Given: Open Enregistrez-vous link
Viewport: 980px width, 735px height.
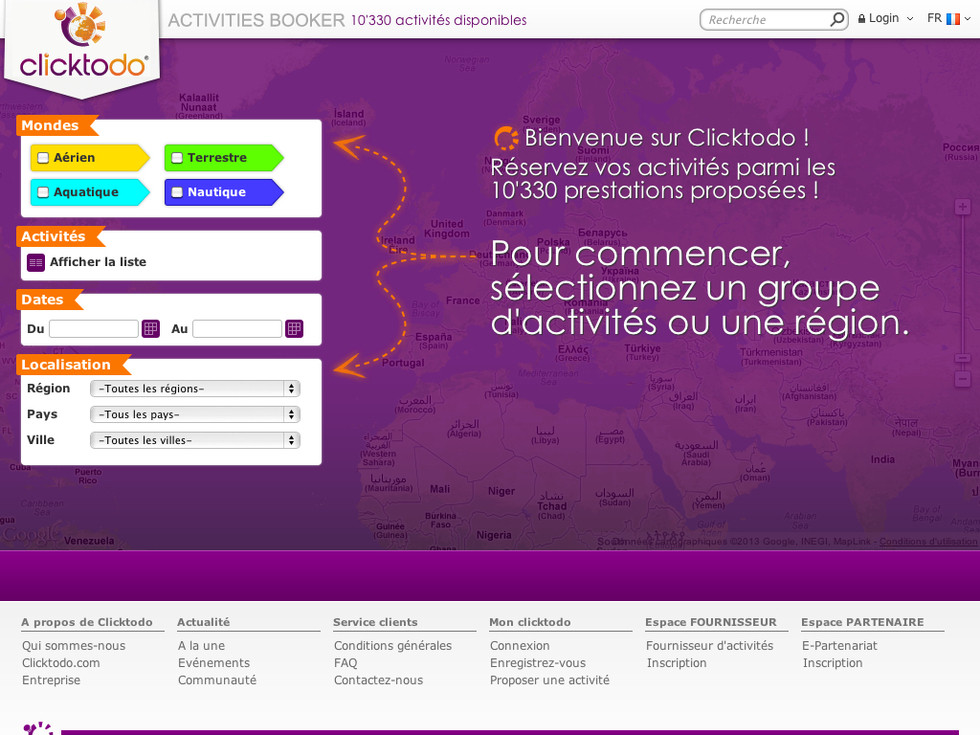Looking at the screenshot, I should pos(538,662).
